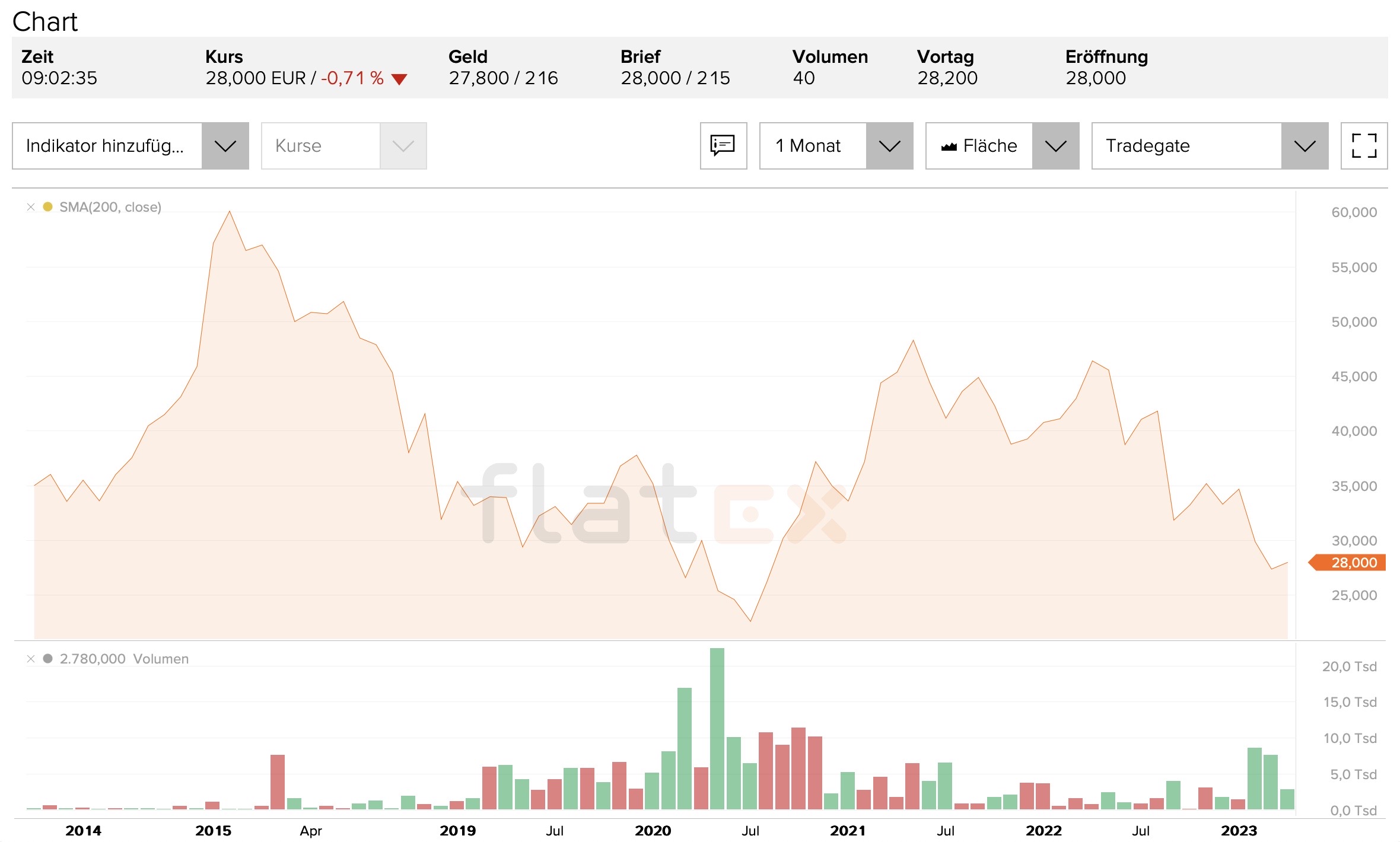The height and width of the screenshot is (842, 1400).
Task: Toggle fullscreen chart view icon
Action: point(1364,146)
